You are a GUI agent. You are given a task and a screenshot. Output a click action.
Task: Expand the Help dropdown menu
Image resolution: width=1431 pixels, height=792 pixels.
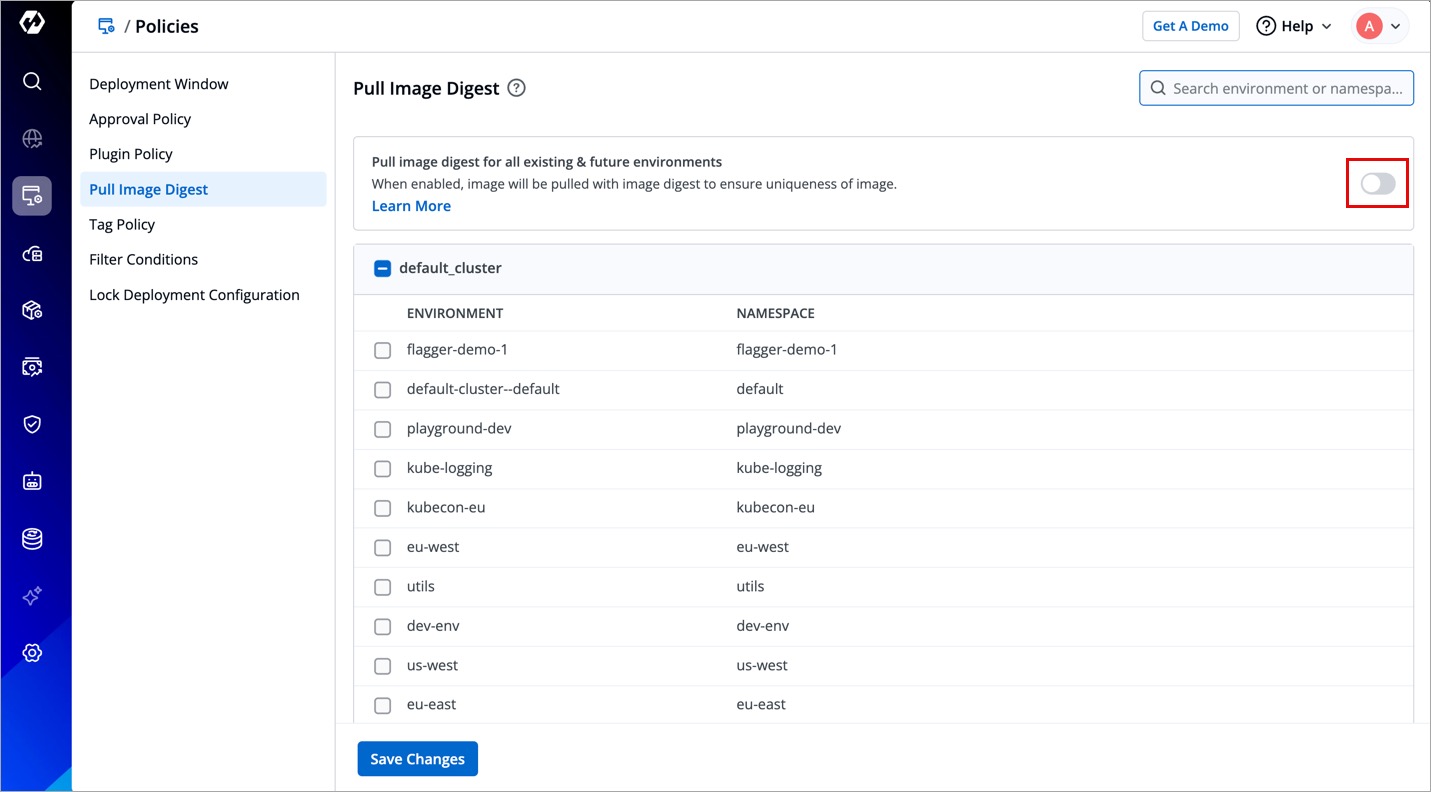(1294, 26)
